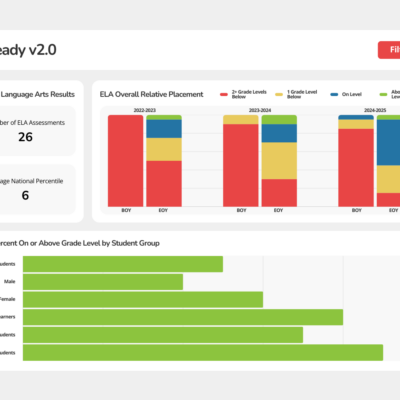Click the 'National Percentile' card label
Image resolution: width=400 pixels, height=400 pixels.
tap(37, 181)
